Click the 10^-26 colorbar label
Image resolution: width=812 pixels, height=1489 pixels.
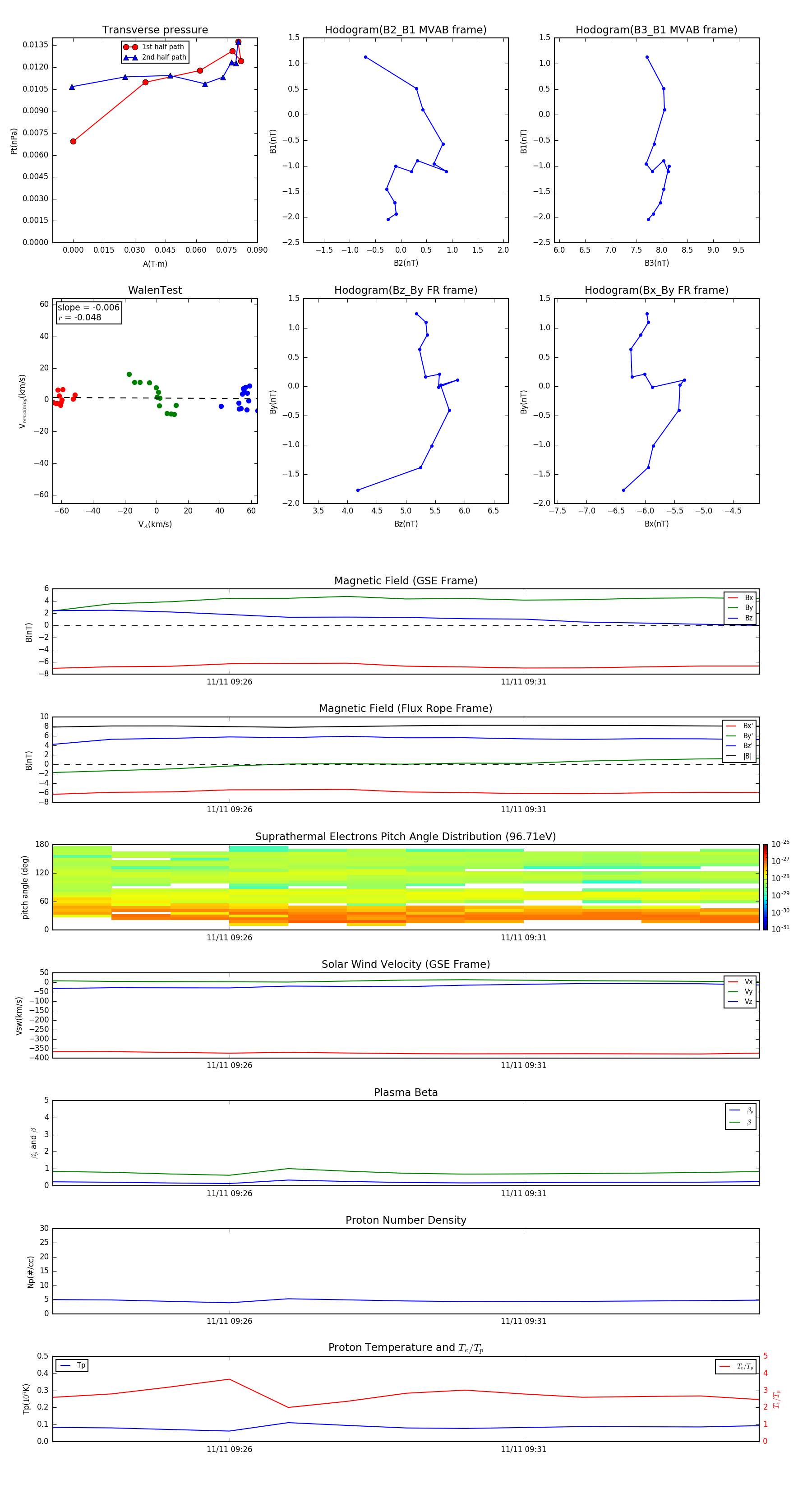click(x=780, y=844)
